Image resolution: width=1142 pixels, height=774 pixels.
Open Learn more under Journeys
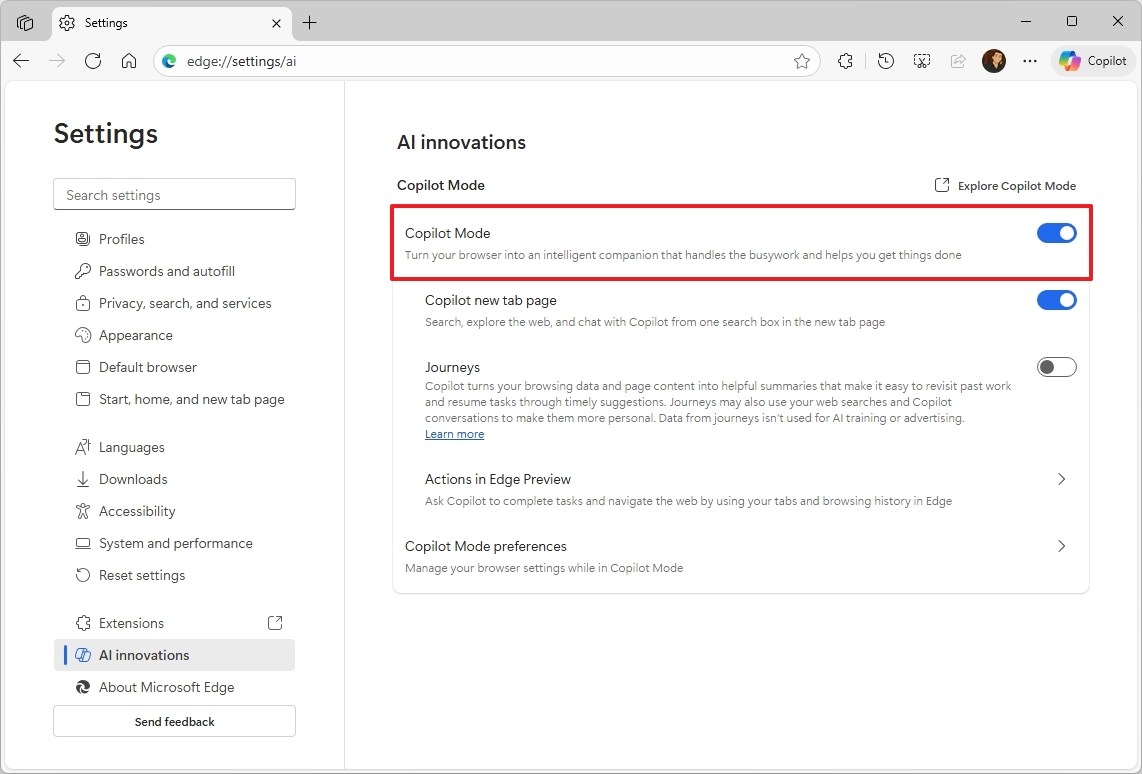[454, 434]
